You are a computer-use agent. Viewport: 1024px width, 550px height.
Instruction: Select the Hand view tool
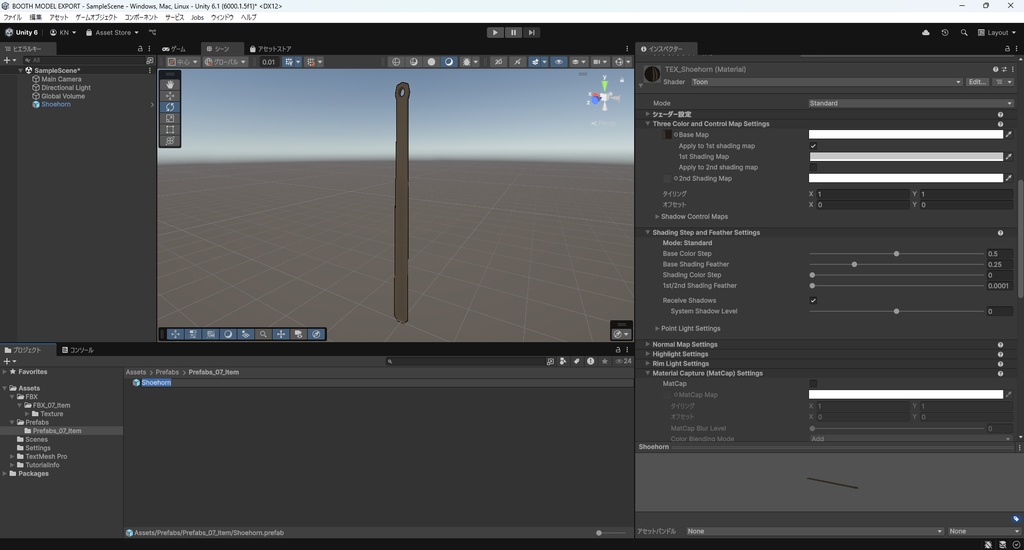170,84
